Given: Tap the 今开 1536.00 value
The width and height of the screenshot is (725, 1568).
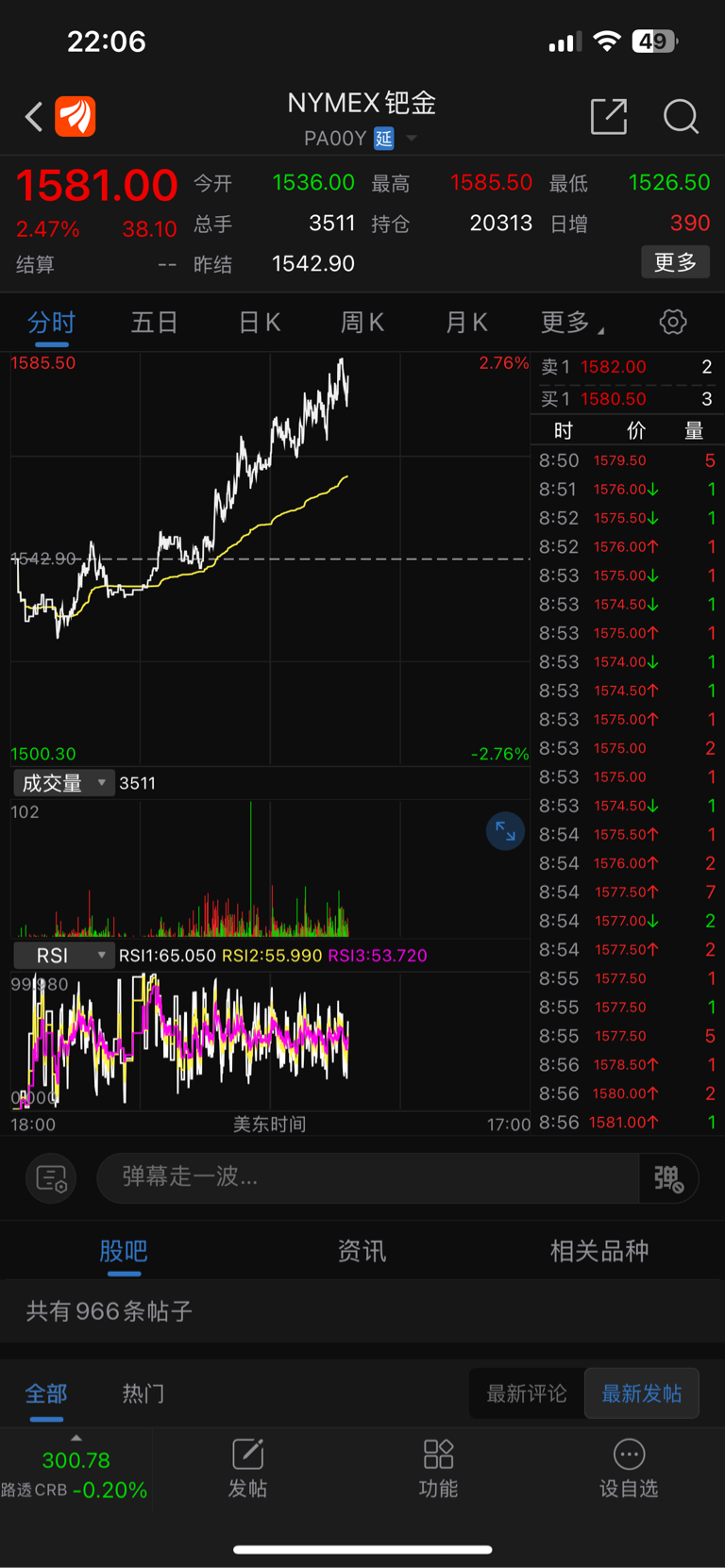Looking at the screenshot, I should click(x=313, y=183).
